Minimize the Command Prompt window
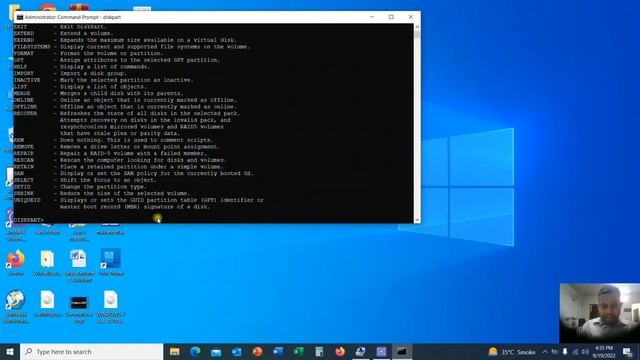This screenshot has width=640, height=360. 371,17
